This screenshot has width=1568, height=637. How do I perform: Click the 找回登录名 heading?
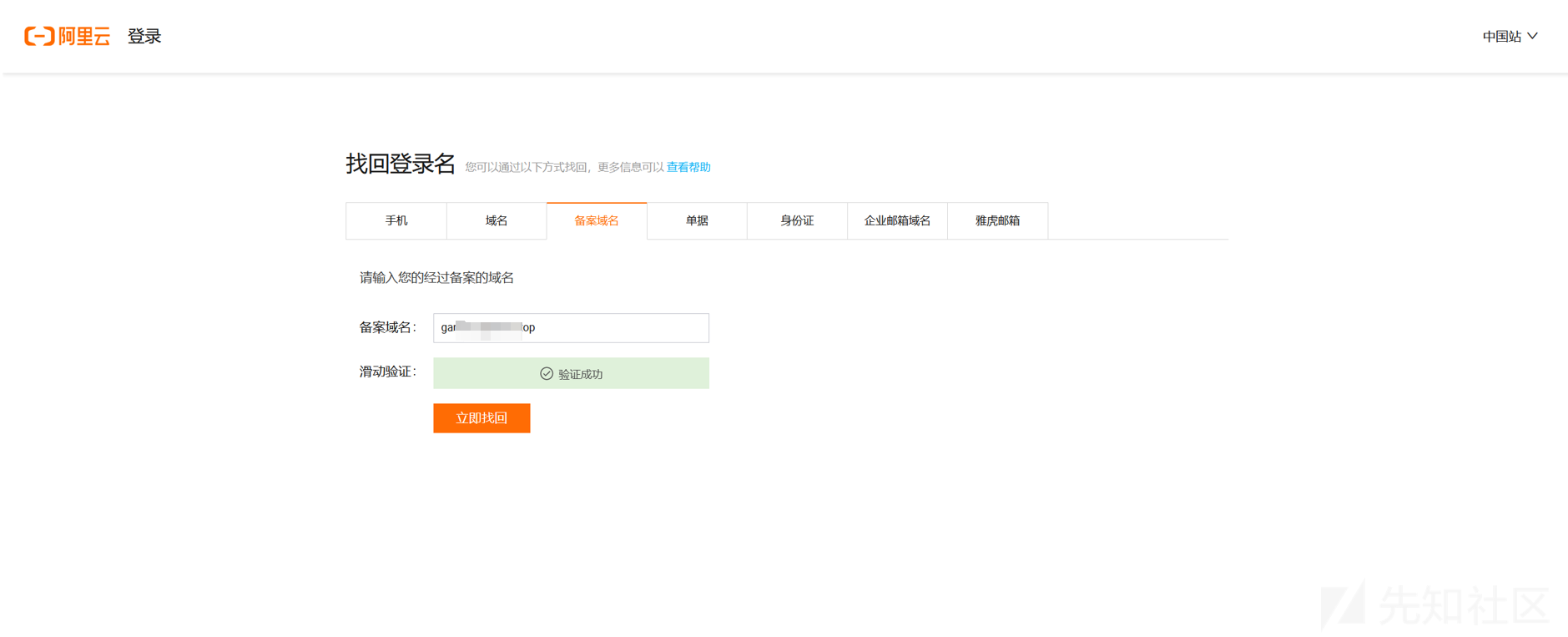pos(401,164)
